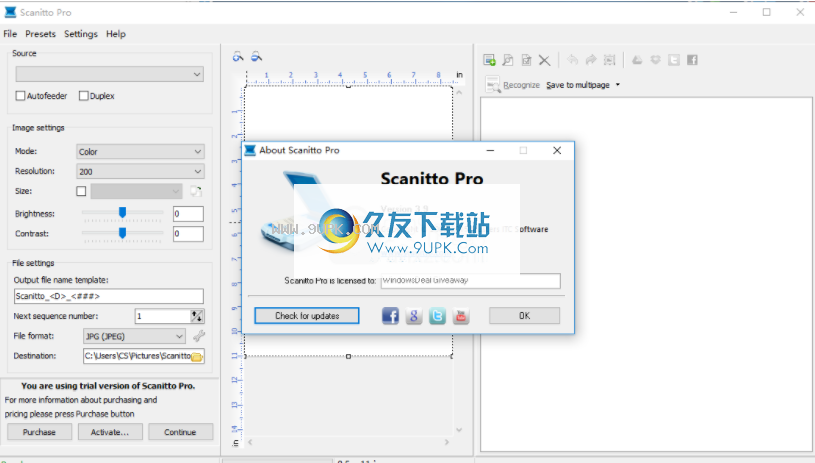
Task: Click the Check for updates button
Action: [x=307, y=315]
